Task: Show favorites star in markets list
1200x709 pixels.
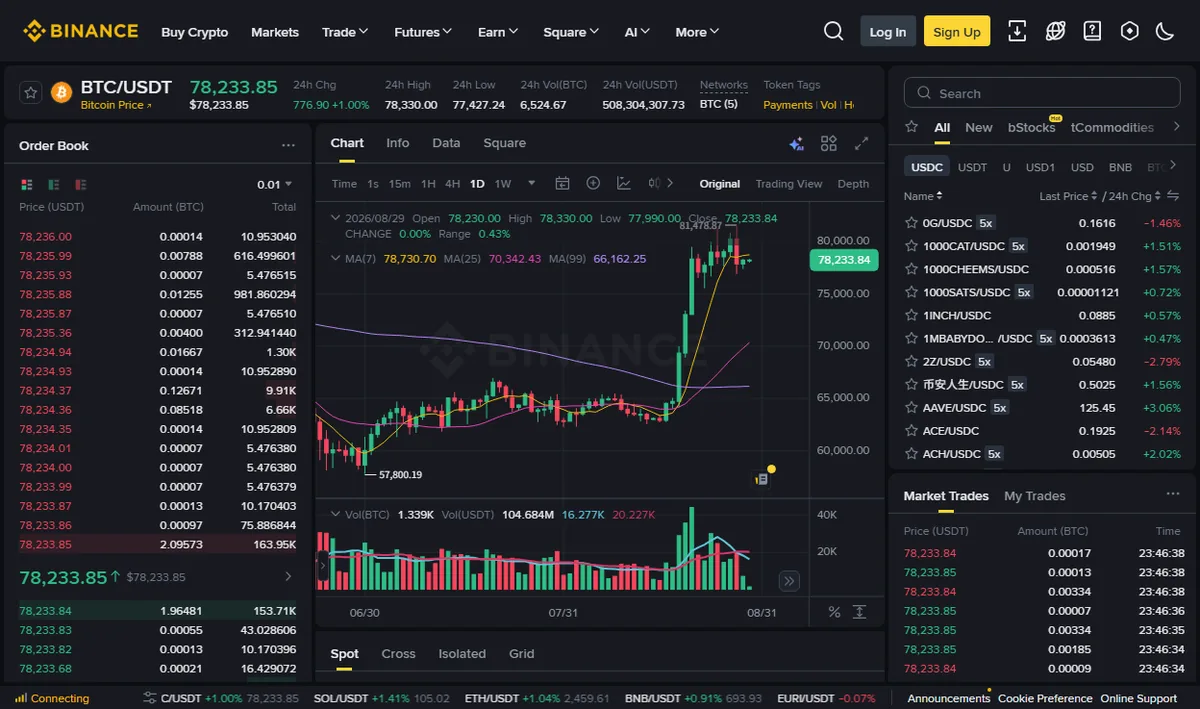Action: [x=911, y=127]
